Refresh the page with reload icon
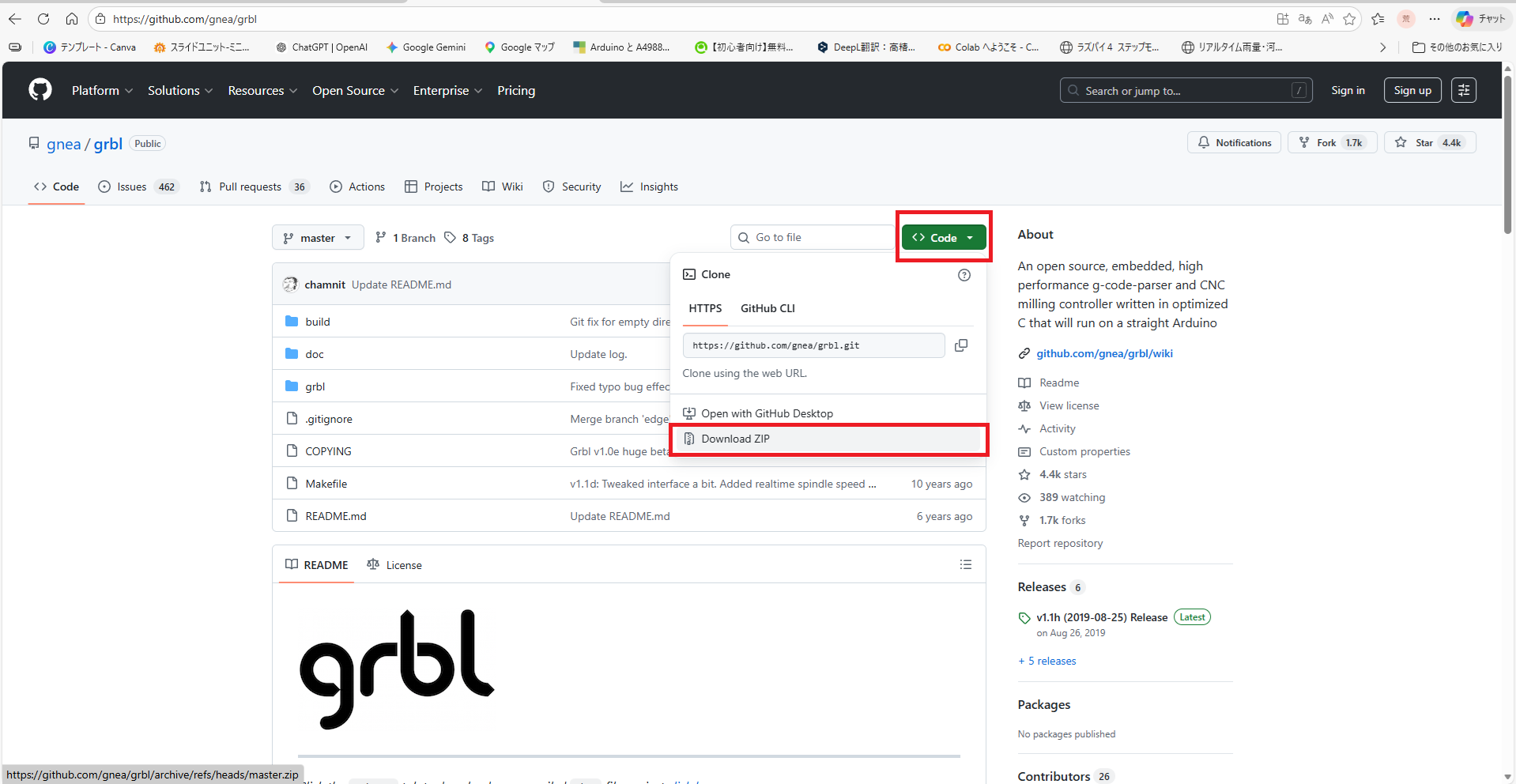1516x784 pixels. 43,19
